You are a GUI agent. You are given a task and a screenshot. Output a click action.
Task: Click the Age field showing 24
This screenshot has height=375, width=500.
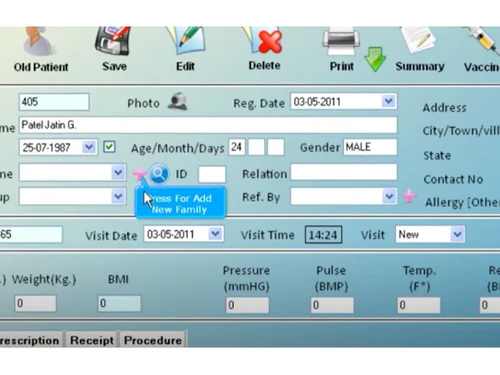coord(237,147)
